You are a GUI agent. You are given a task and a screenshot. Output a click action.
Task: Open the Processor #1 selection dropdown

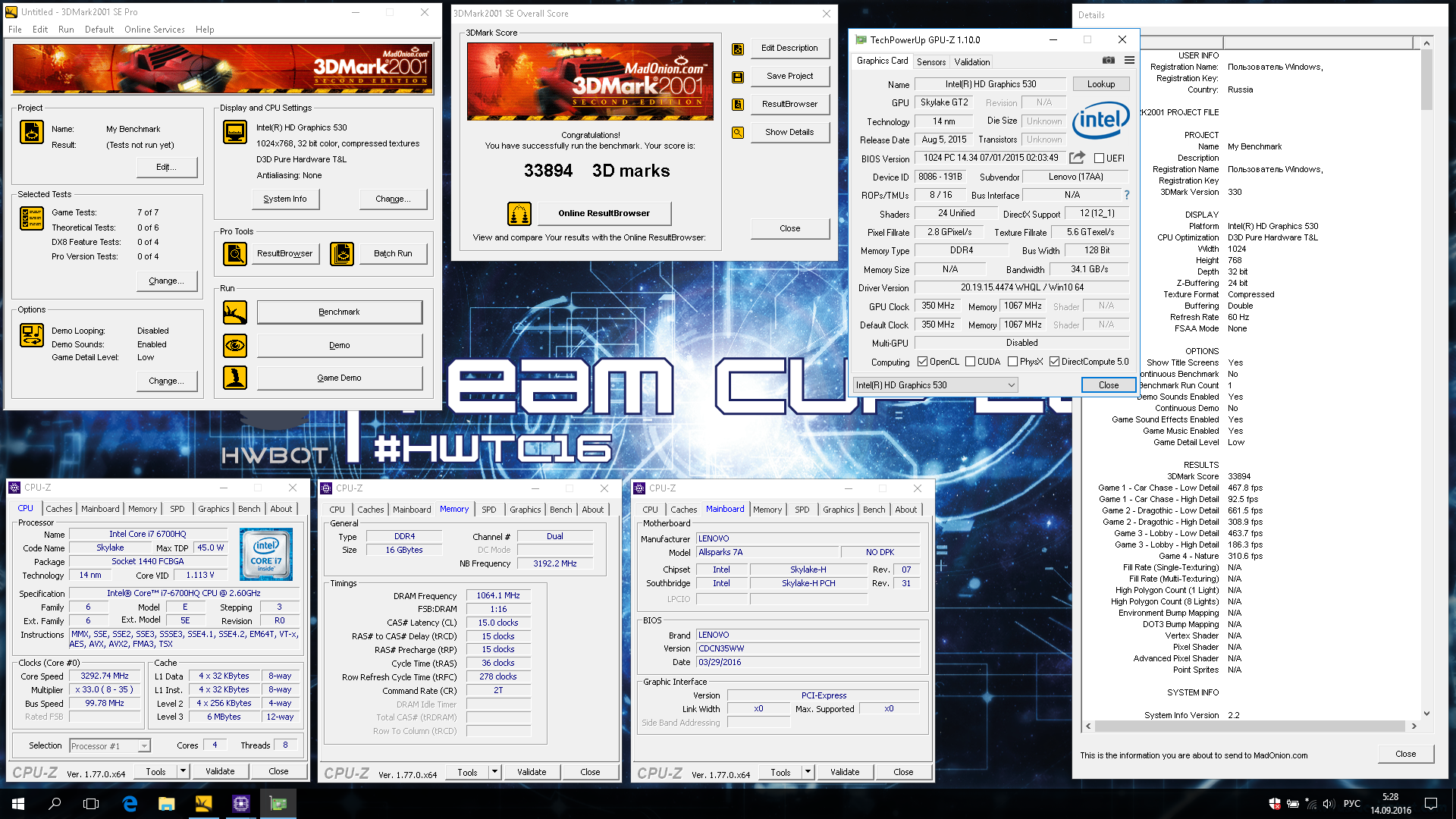point(110,746)
